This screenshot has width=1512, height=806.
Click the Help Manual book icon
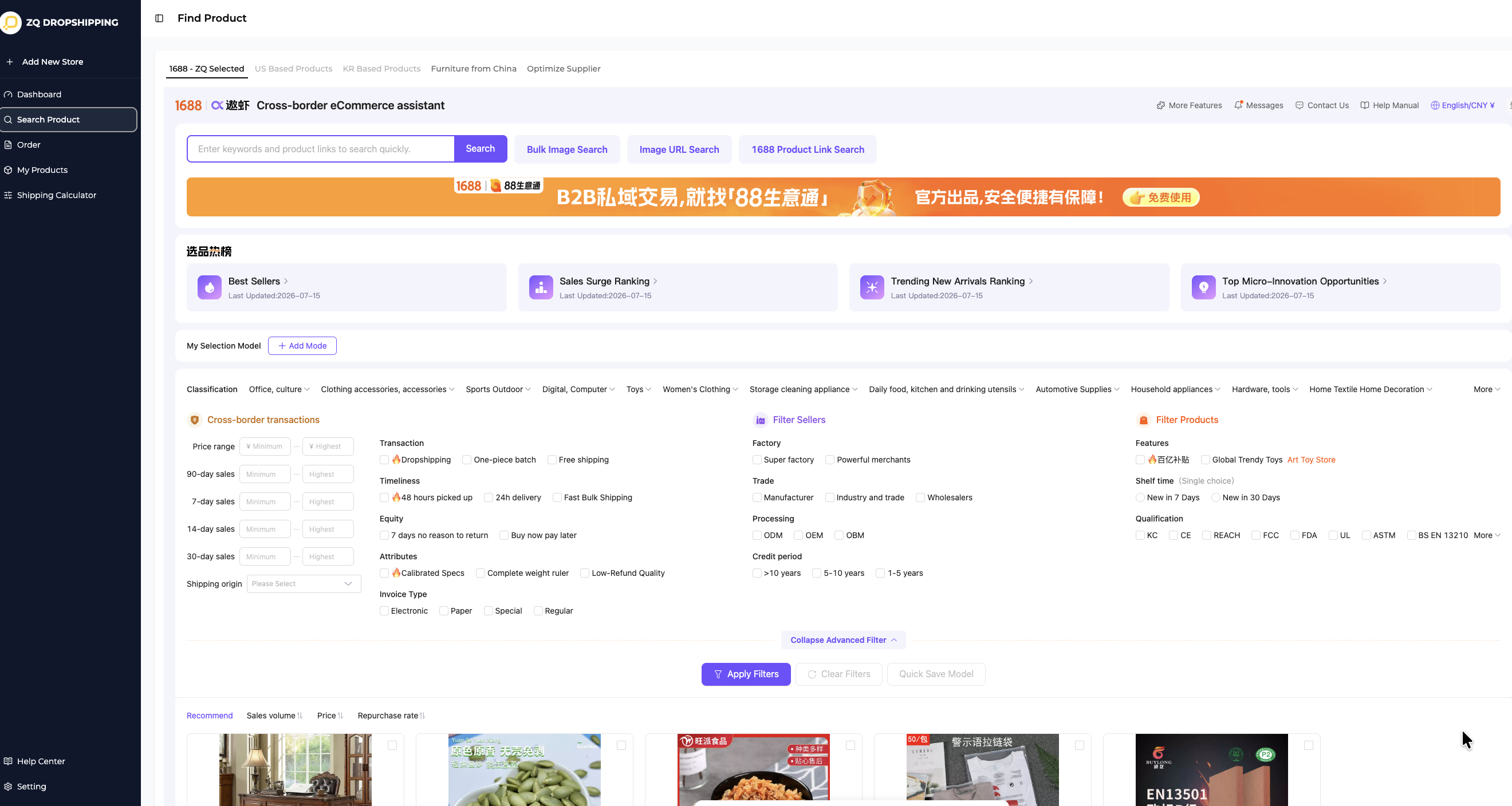pos(1365,105)
